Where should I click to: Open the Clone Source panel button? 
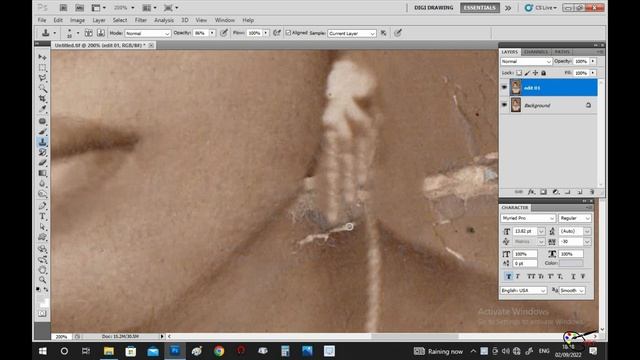[x=100, y=33]
